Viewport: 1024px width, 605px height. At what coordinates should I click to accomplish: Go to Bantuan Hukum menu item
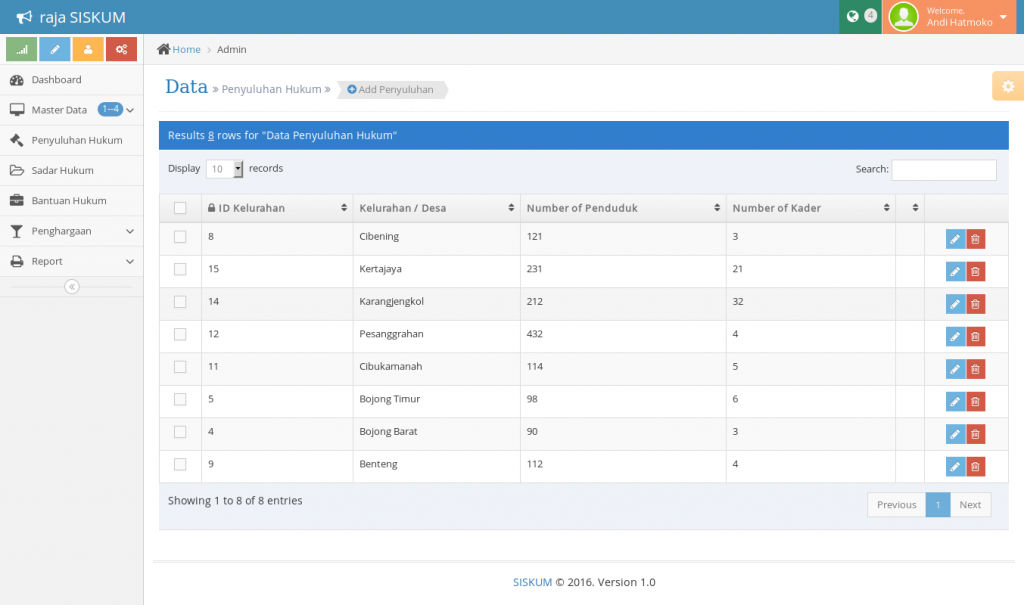[68, 201]
